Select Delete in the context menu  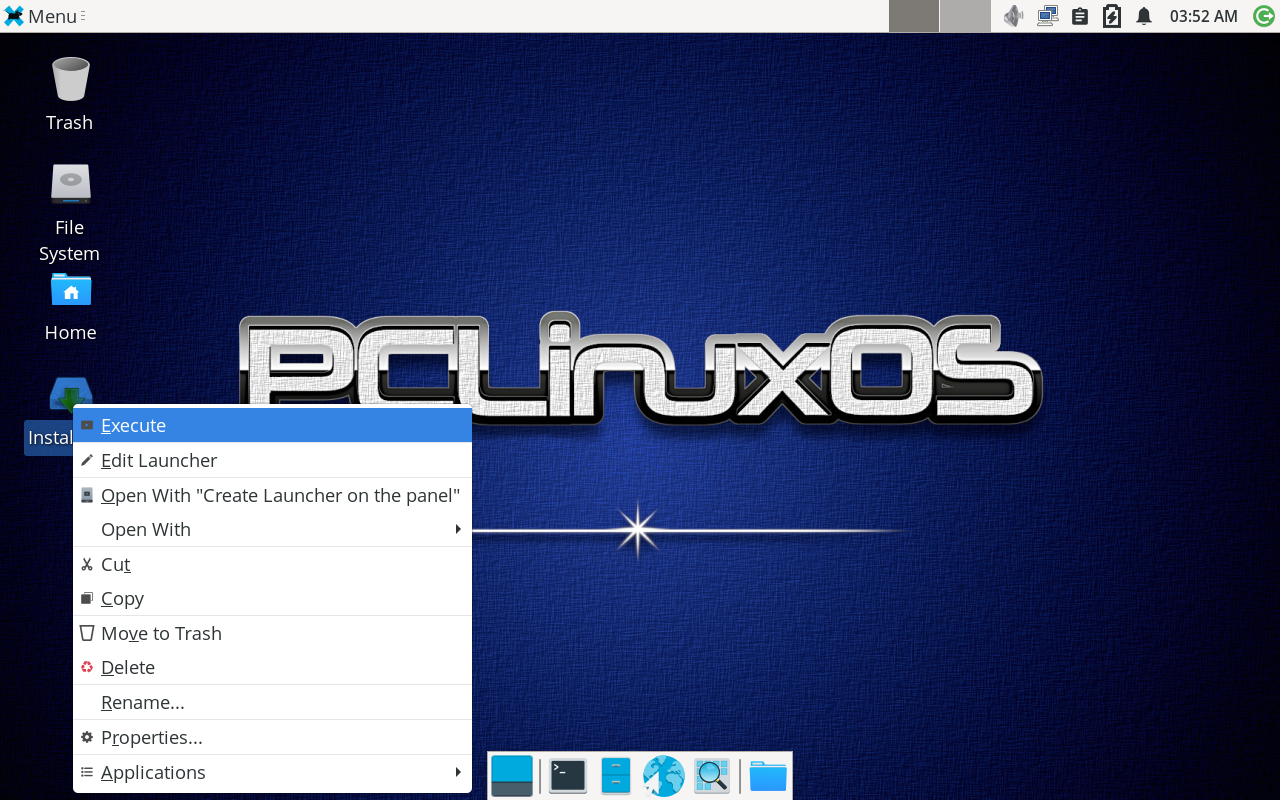(272, 667)
